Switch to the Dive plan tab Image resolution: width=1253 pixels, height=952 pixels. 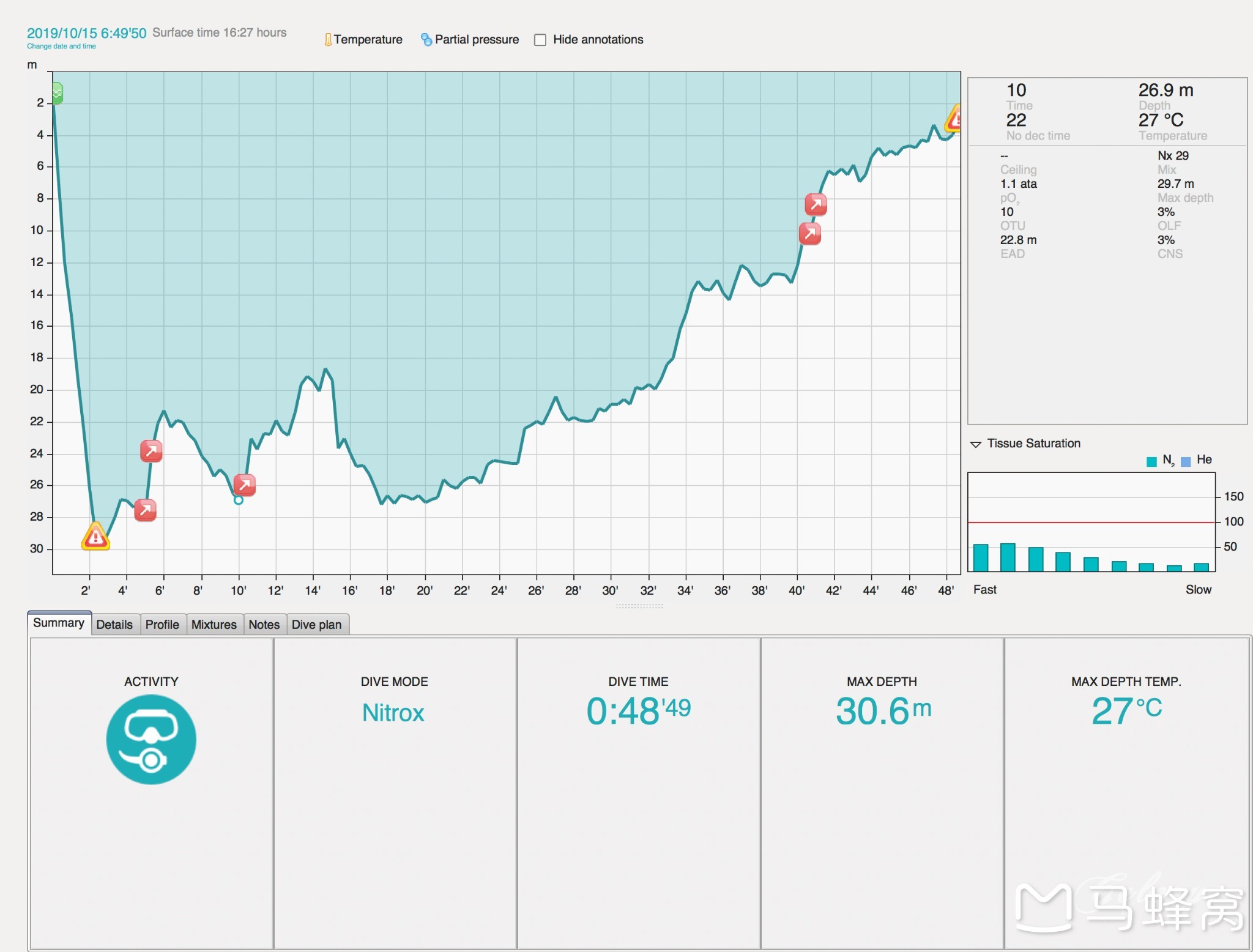coord(317,625)
